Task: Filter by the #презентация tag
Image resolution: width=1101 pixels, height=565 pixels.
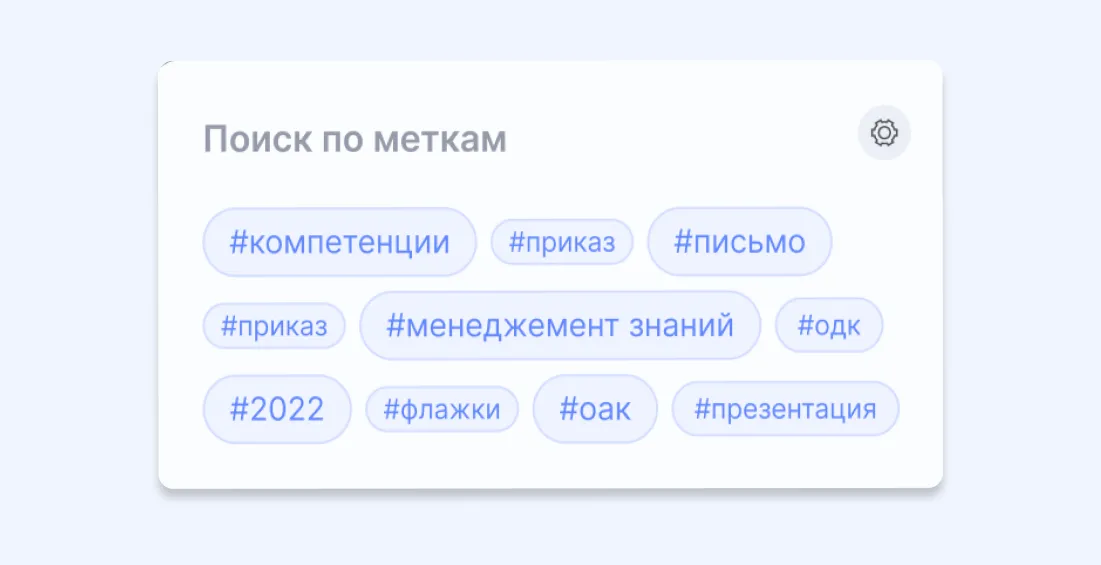Action: (x=785, y=409)
